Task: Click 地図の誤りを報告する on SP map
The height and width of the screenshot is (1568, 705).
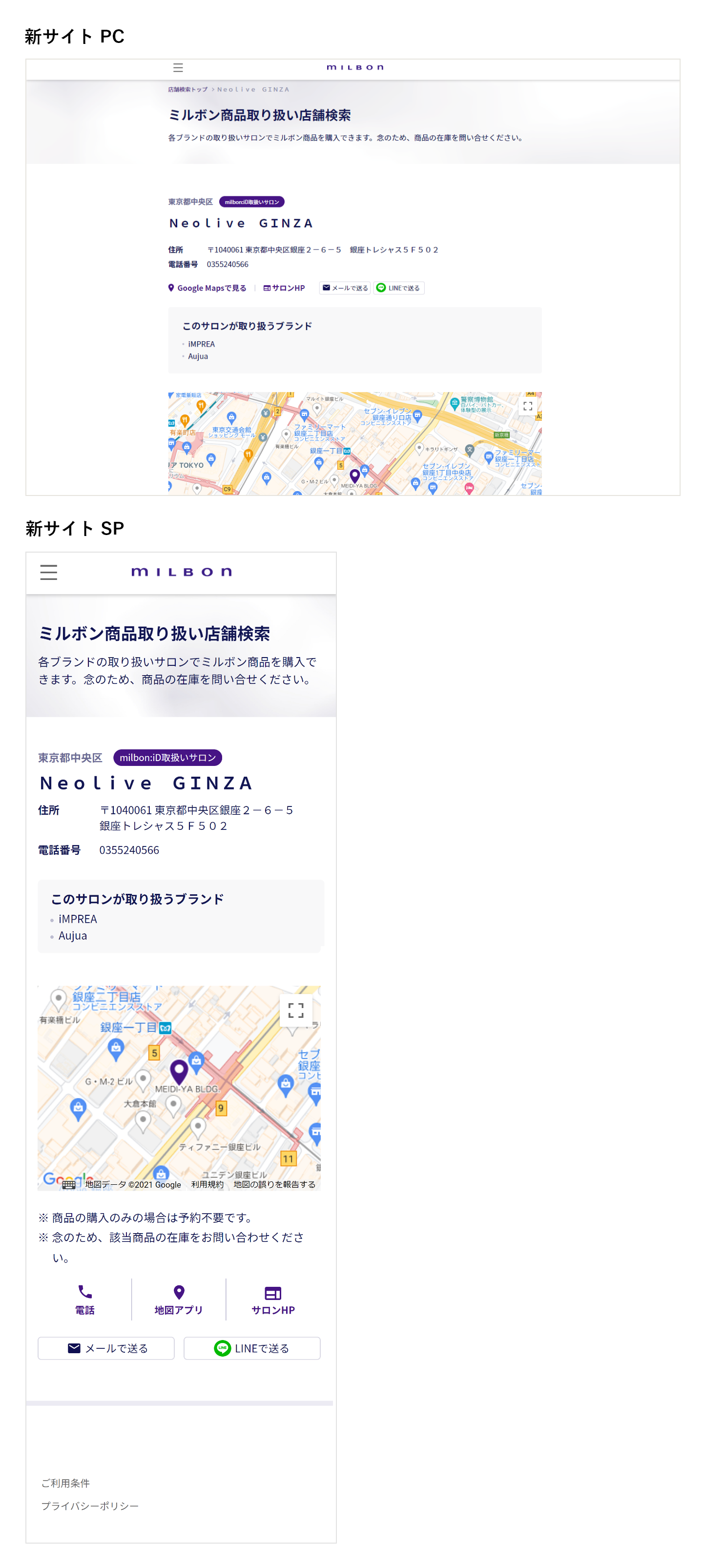Action: click(274, 1184)
